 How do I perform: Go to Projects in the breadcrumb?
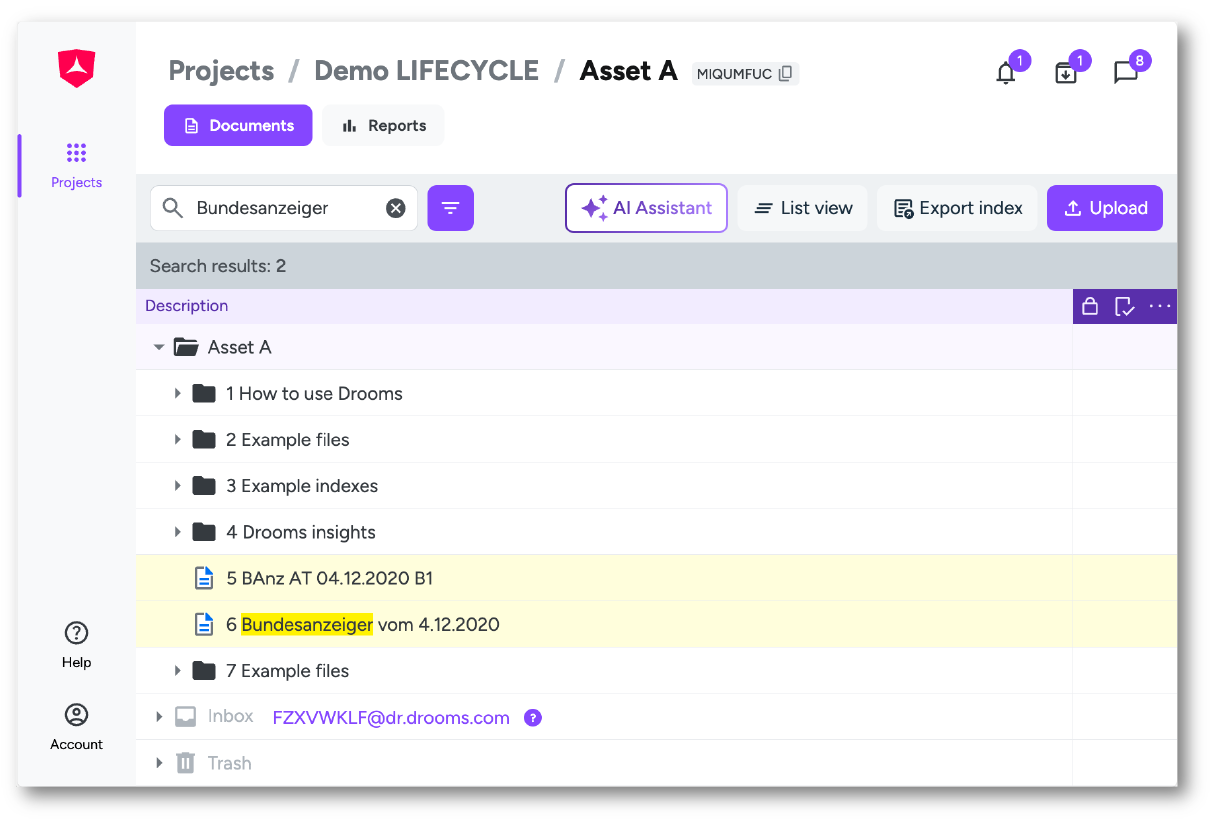pos(221,71)
